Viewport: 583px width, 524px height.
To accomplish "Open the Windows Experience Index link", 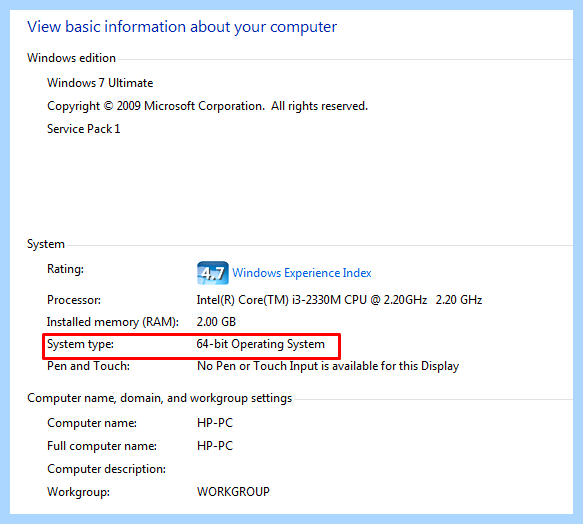I will point(302,273).
